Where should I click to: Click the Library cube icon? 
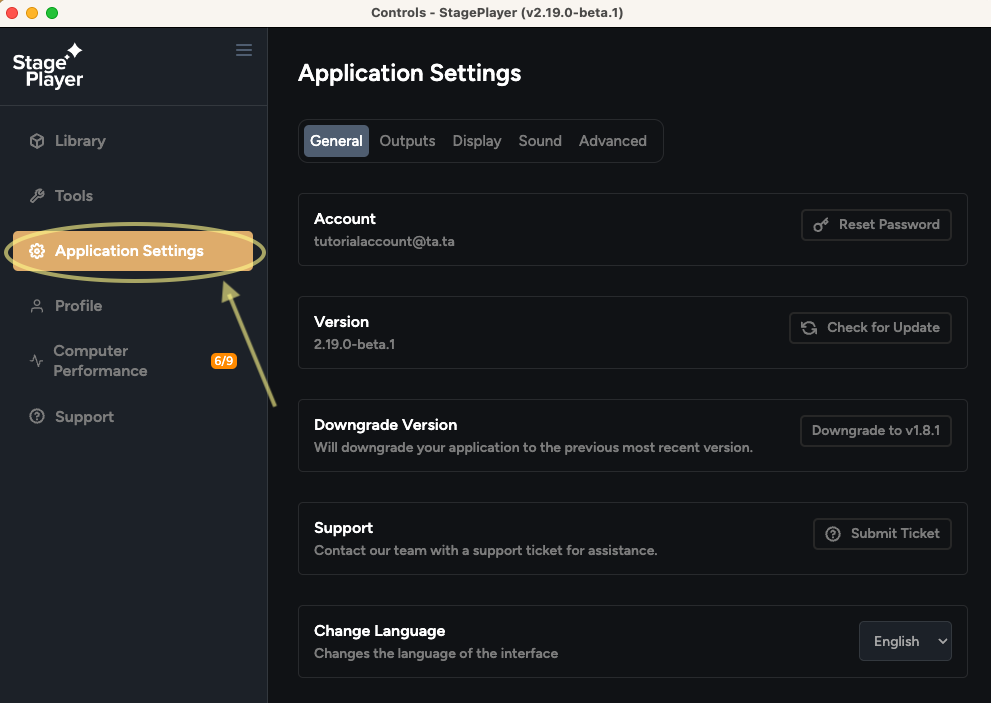37,141
